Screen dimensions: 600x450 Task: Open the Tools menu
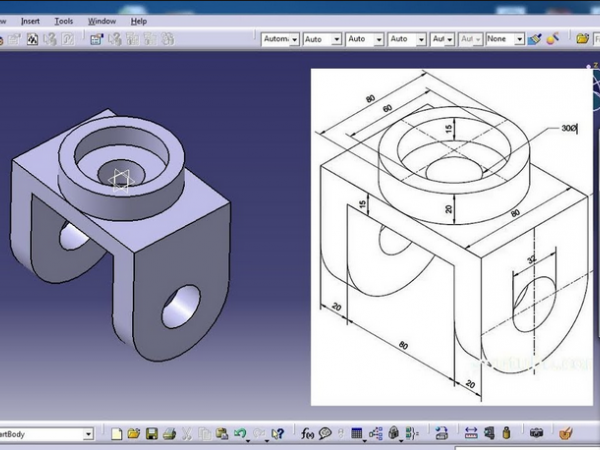(64, 21)
